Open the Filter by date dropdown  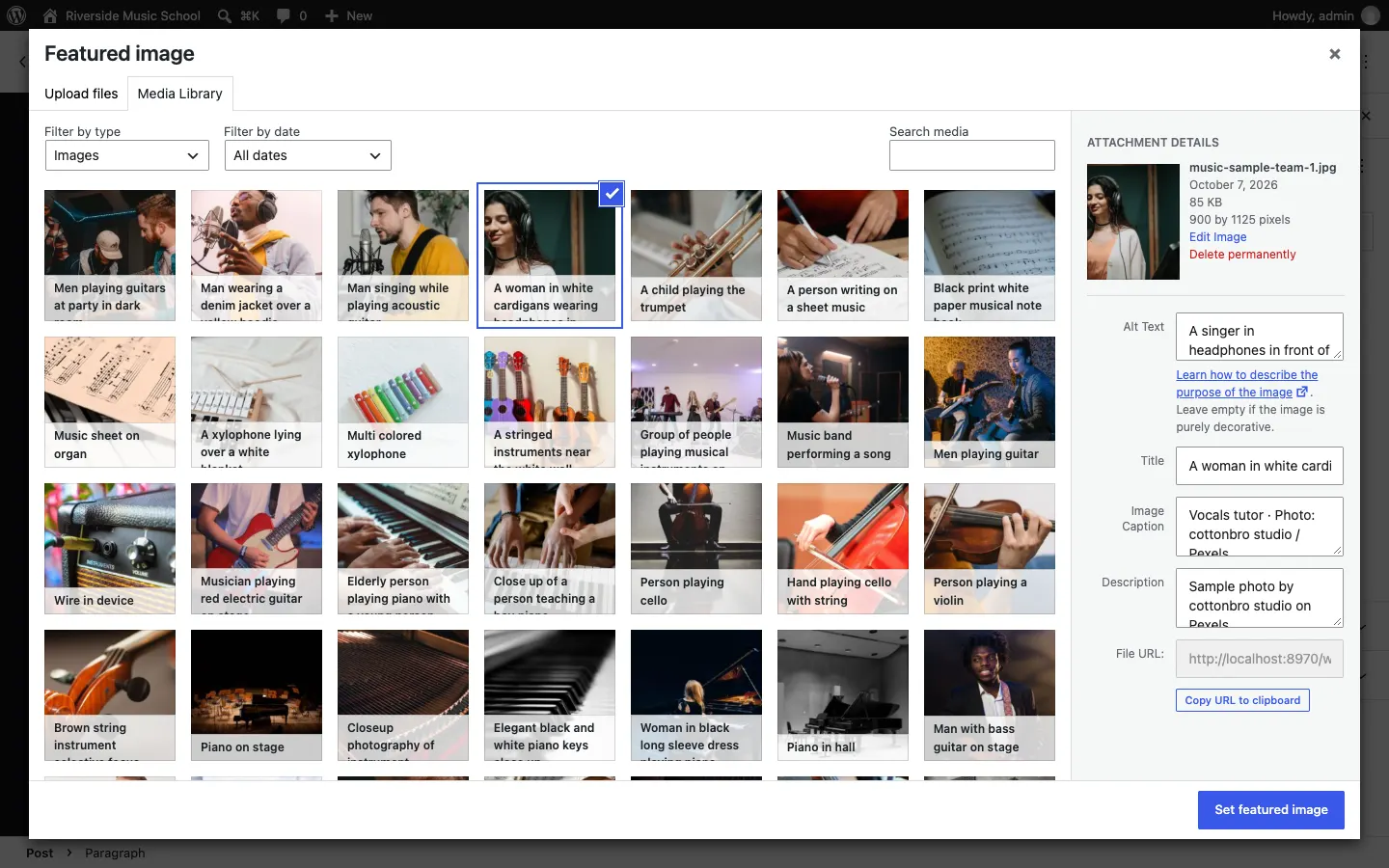click(308, 155)
